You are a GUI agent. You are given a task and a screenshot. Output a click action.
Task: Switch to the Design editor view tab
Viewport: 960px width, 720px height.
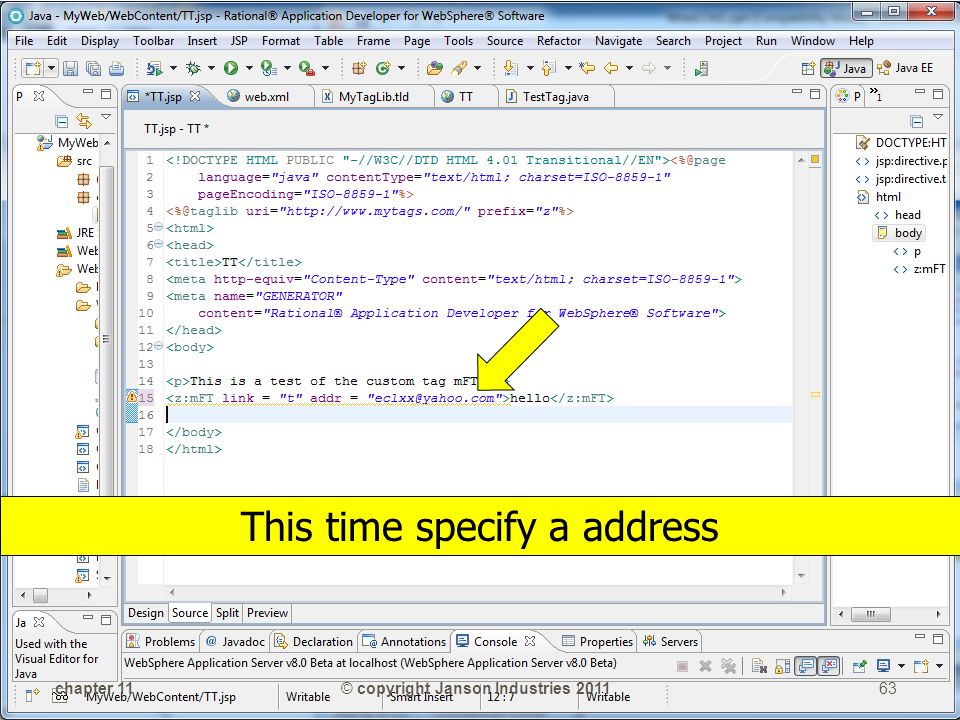146,613
